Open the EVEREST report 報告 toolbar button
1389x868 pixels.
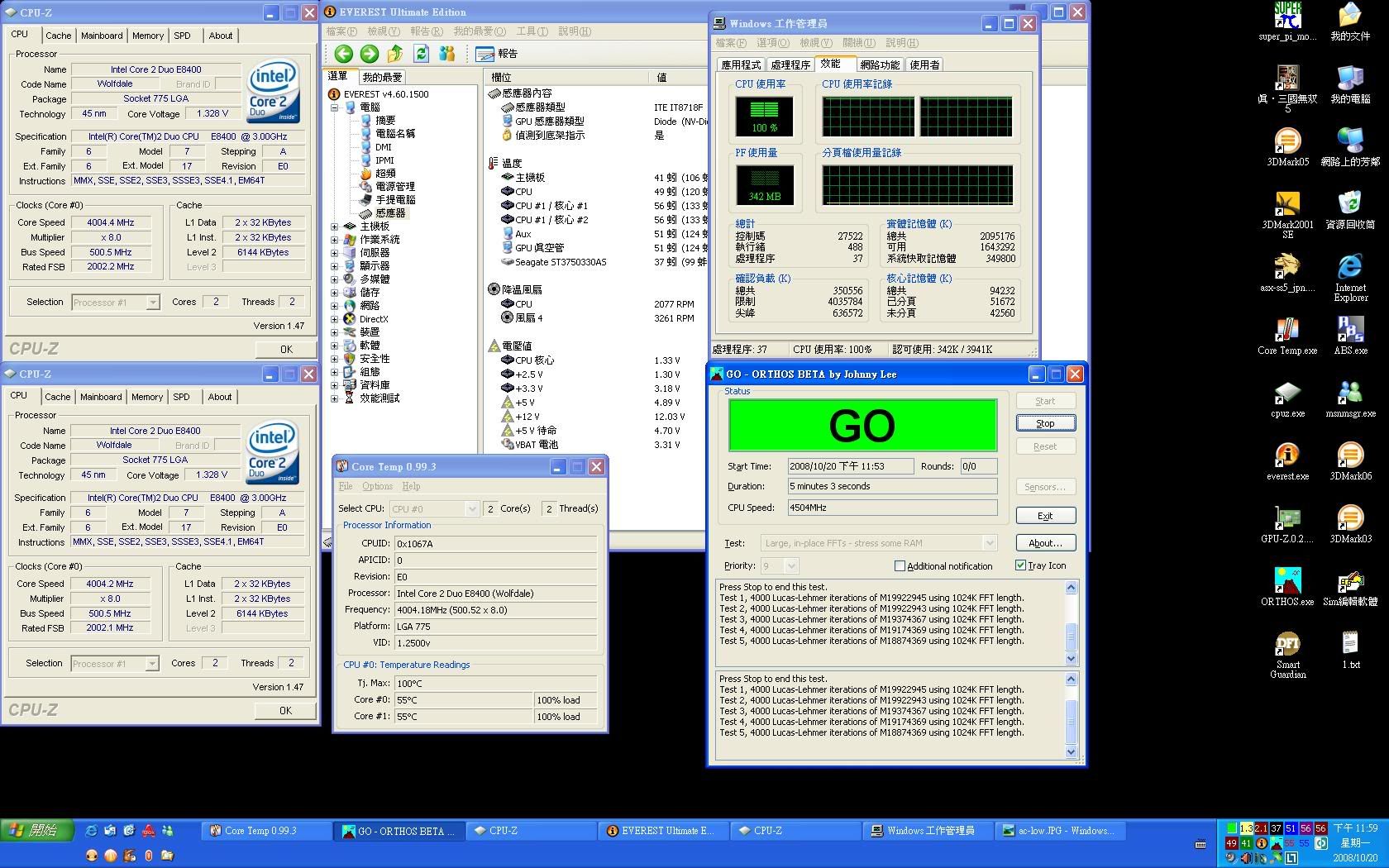pyautogui.click(x=497, y=54)
